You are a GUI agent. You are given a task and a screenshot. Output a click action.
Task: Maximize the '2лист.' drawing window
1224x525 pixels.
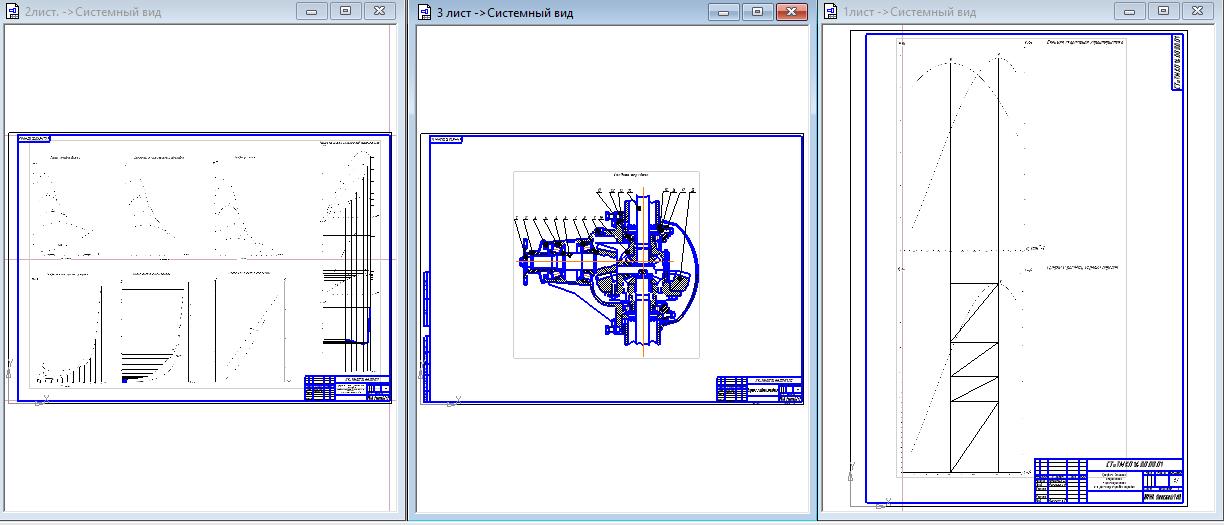point(345,11)
